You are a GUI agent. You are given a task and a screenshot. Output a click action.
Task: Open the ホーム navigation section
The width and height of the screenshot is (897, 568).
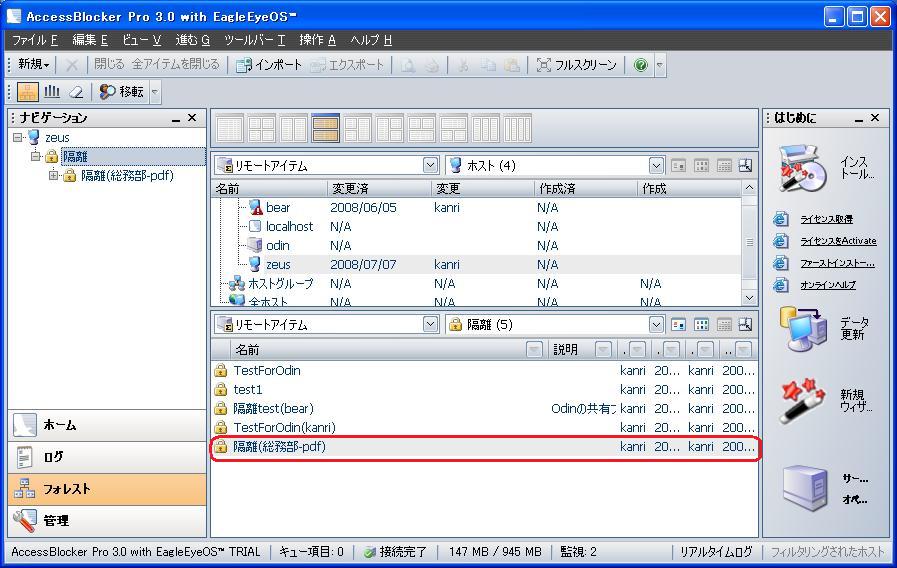click(107, 425)
